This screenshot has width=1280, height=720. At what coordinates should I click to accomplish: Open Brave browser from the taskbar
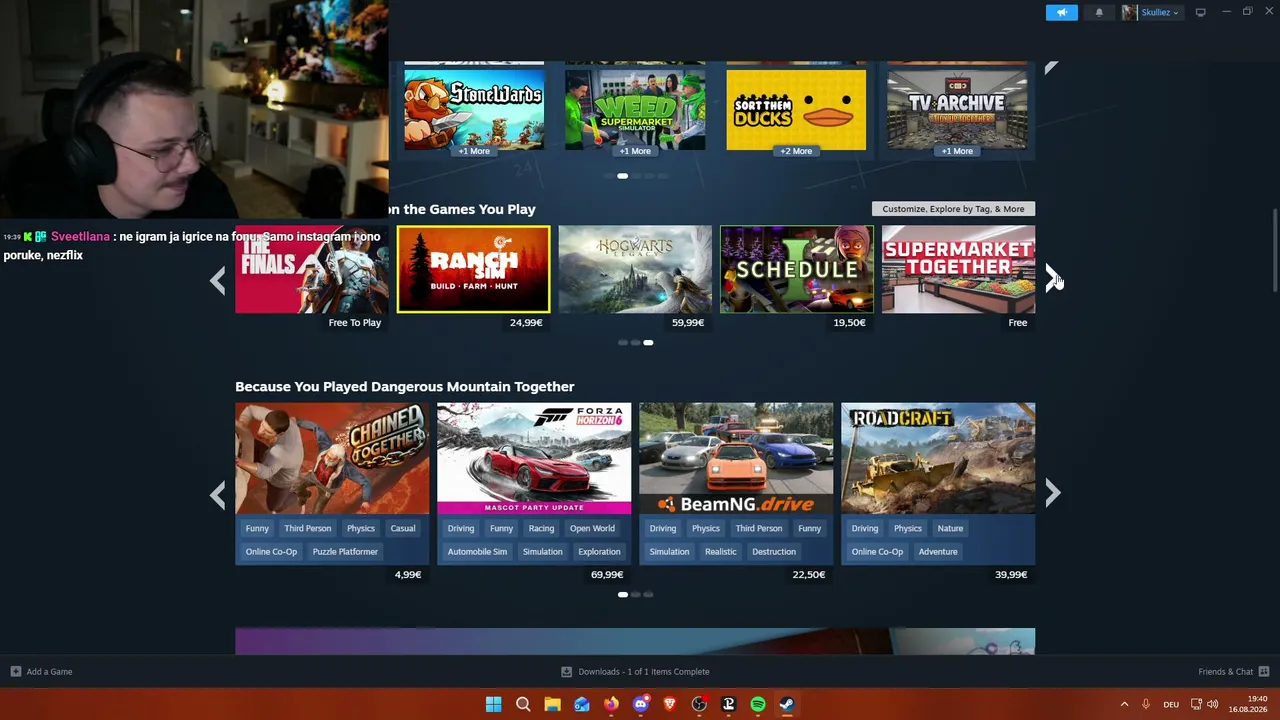click(670, 704)
